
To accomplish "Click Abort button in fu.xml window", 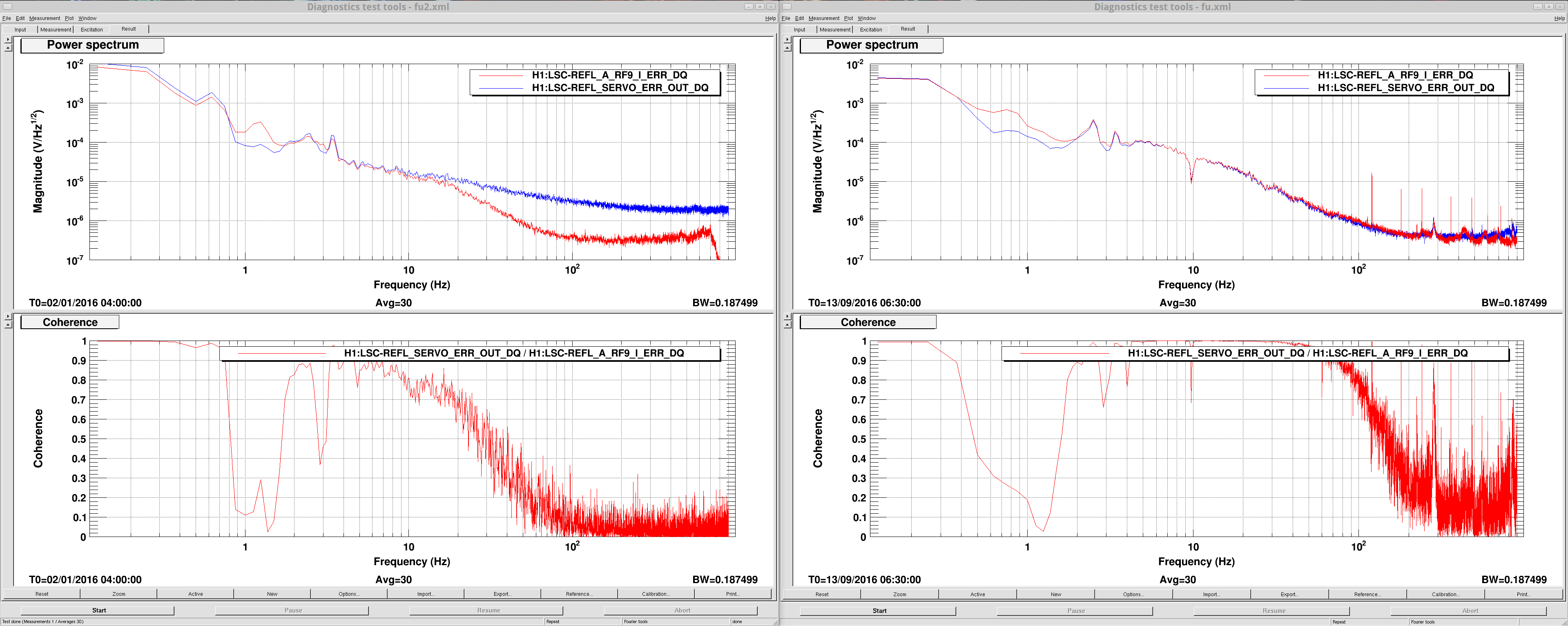I will [x=1470, y=611].
